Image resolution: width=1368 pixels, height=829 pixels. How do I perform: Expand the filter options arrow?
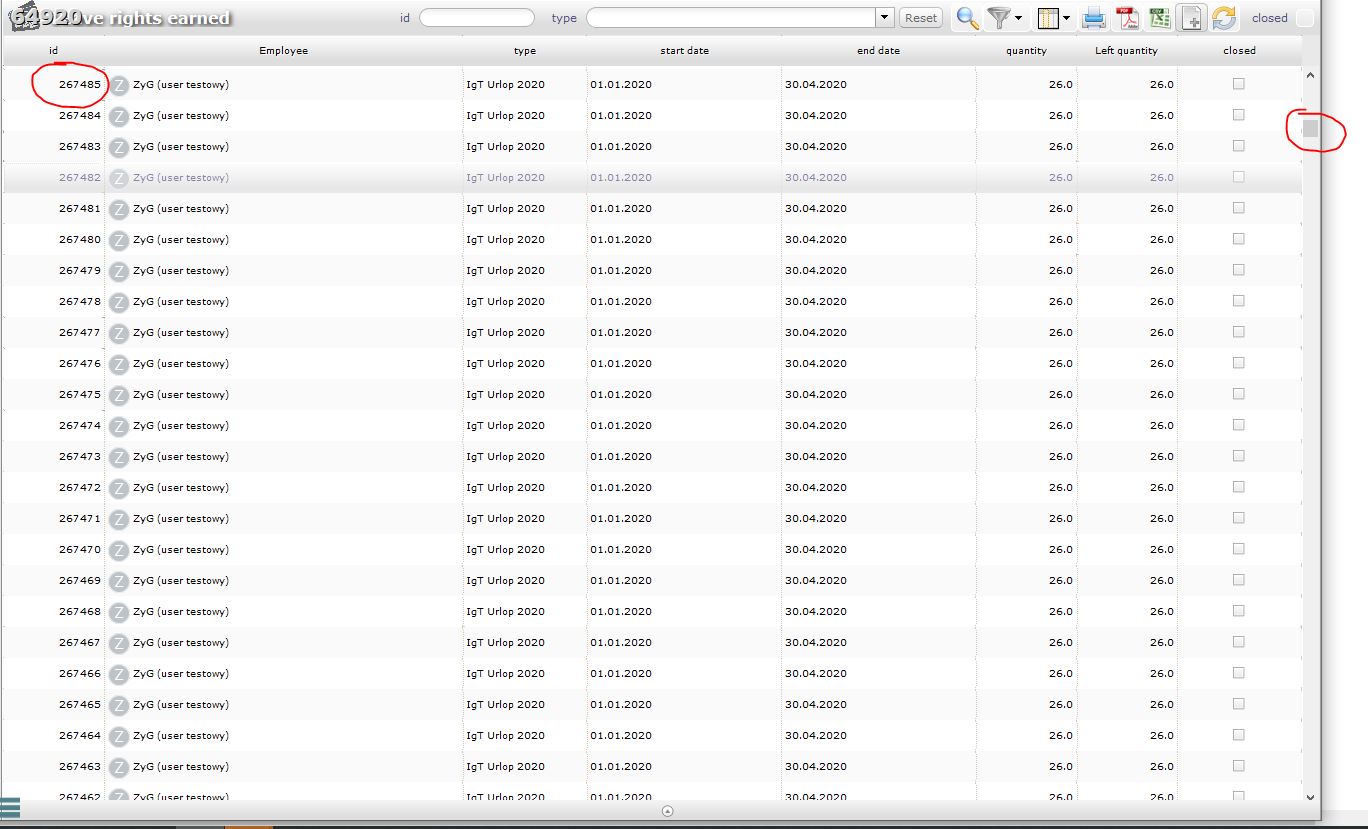[1019, 18]
